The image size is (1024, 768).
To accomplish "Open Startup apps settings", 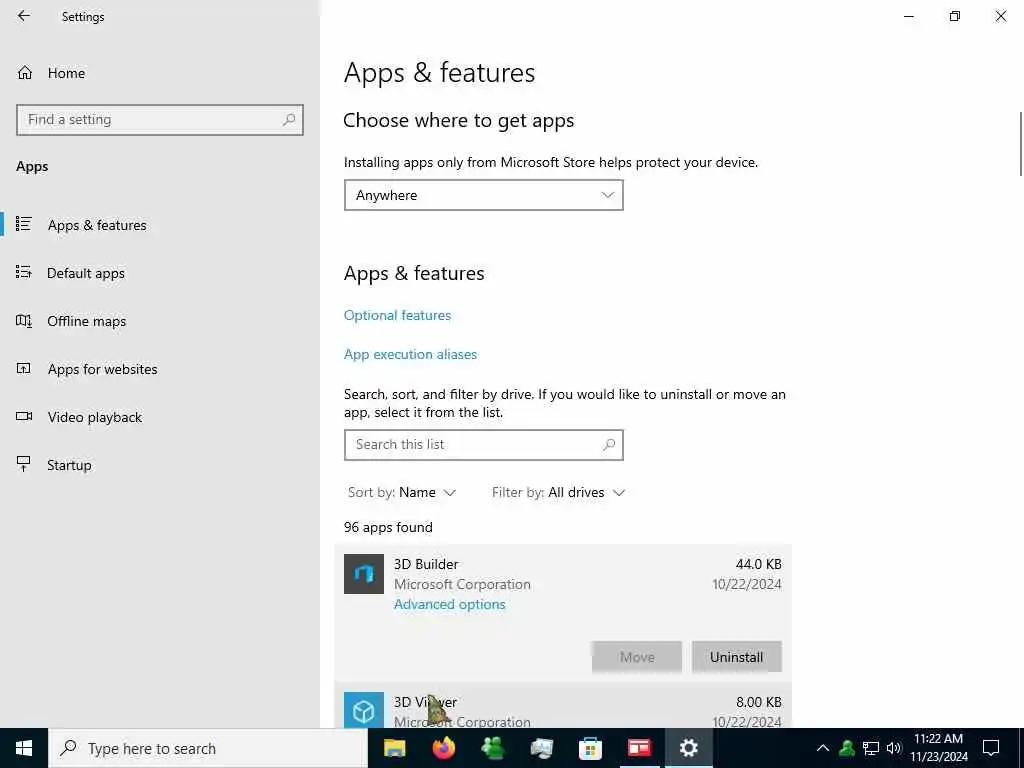I will click(69, 465).
